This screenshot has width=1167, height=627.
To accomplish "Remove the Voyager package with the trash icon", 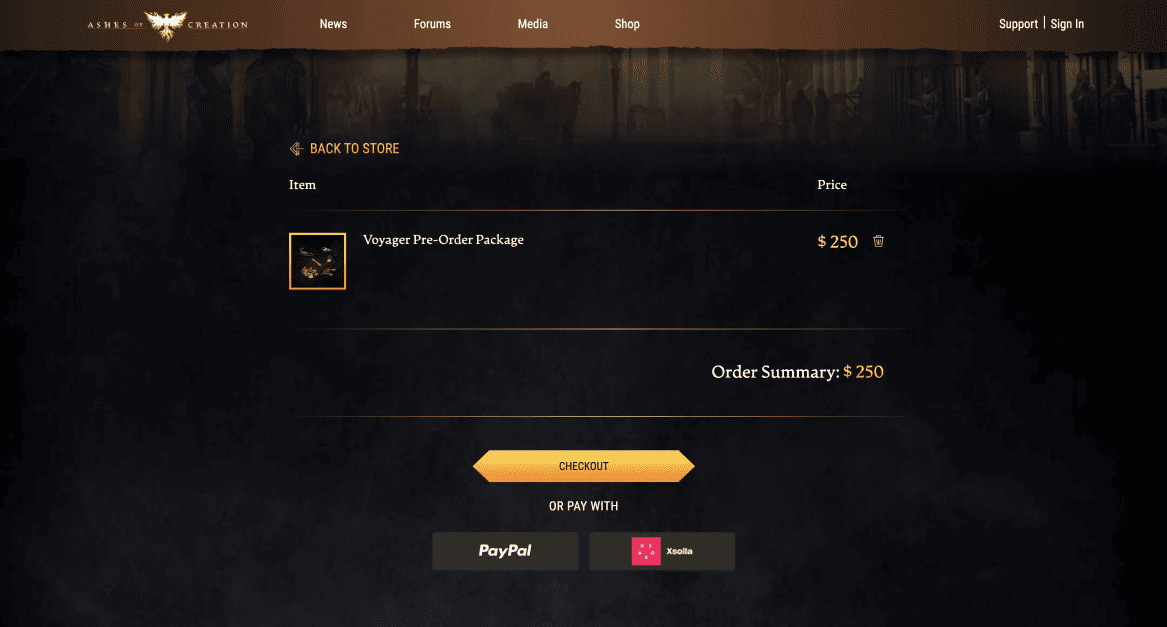I will (879, 241).
